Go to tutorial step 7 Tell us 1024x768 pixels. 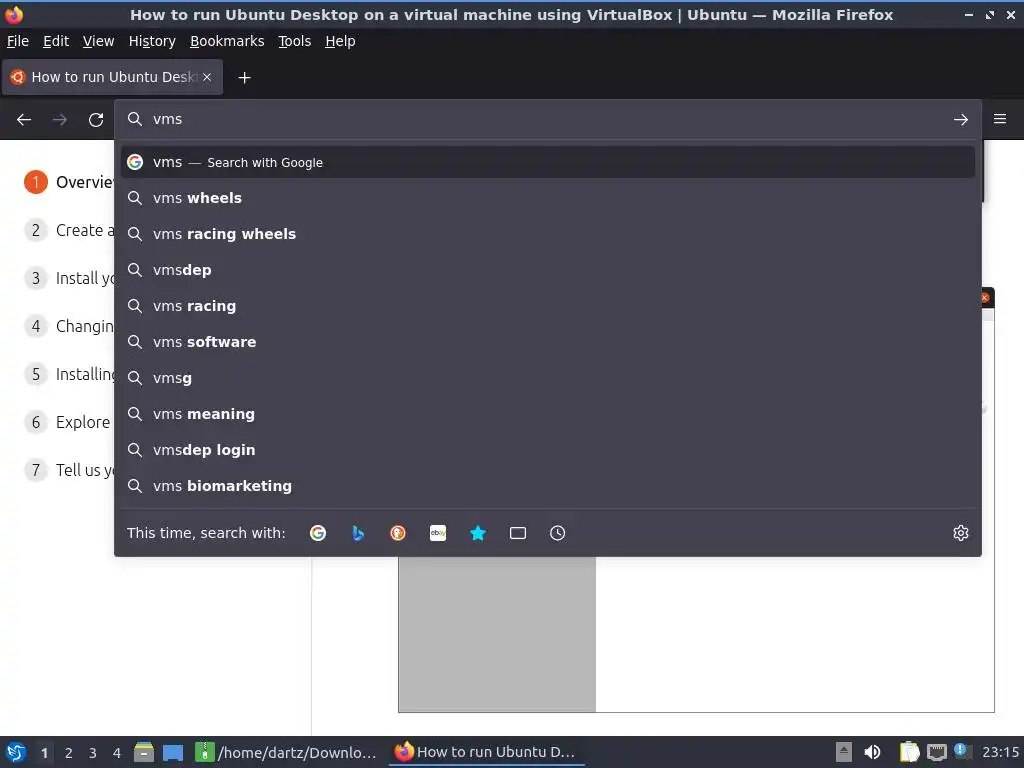tap(69, 470)
